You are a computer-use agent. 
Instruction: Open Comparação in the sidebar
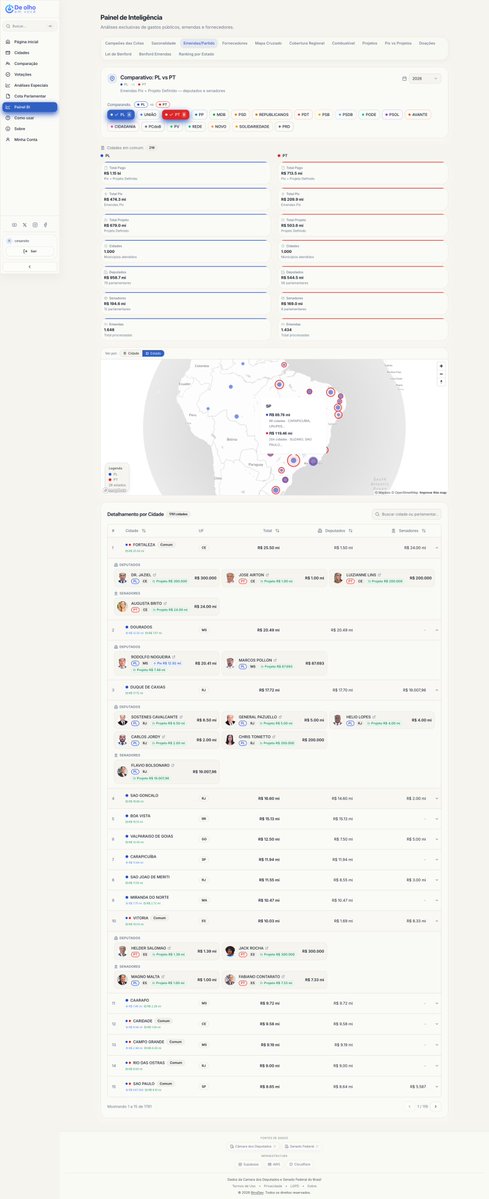[x=29, y=63]
